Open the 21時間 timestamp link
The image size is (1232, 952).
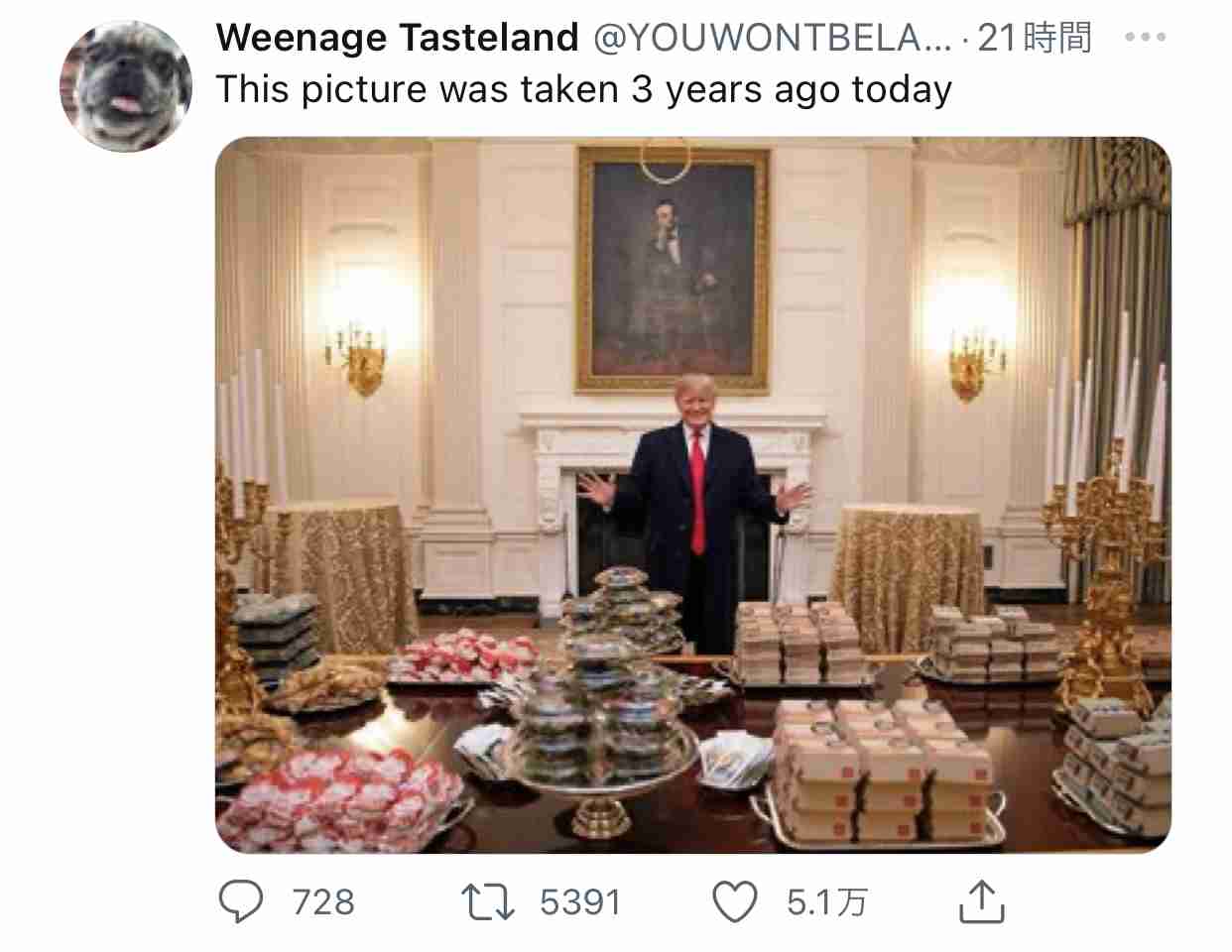tap(1035, 38)
